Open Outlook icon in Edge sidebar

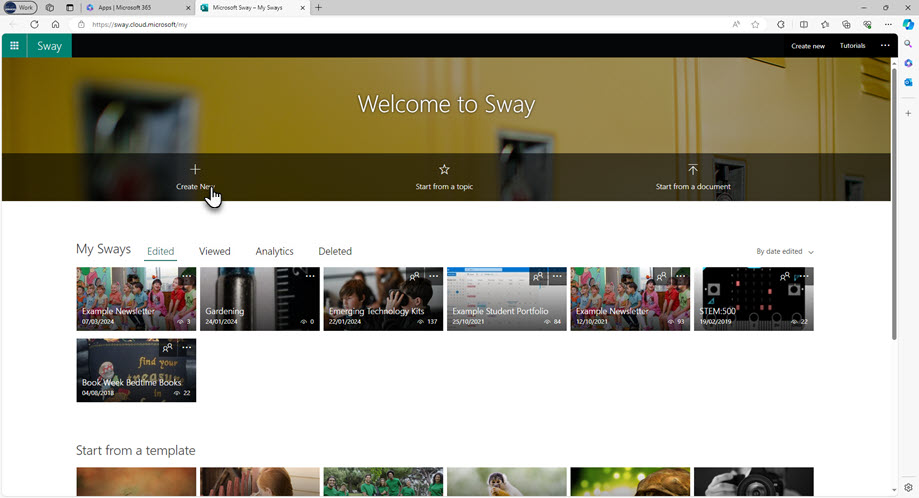coord(908,83)
